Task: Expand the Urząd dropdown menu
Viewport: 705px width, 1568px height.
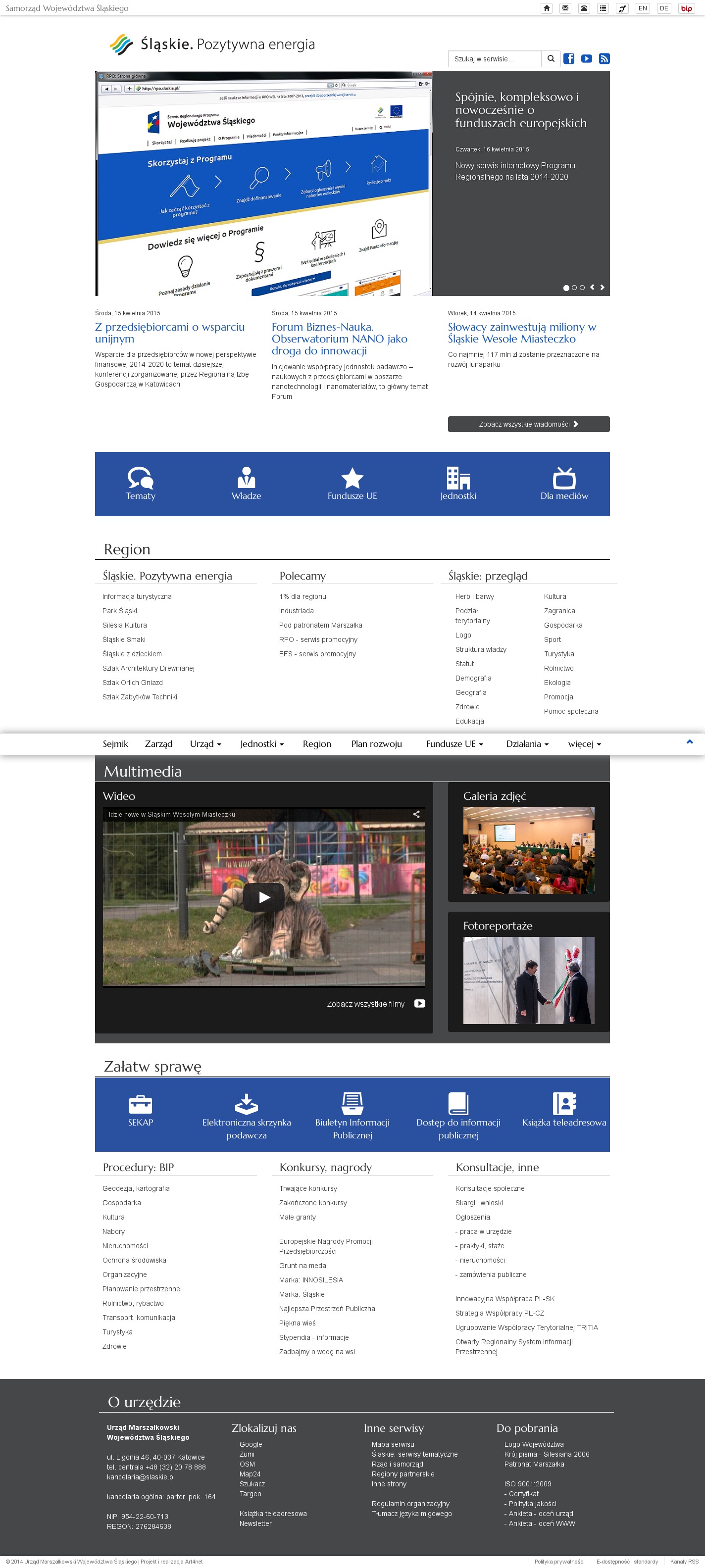Action: point(205,744)
